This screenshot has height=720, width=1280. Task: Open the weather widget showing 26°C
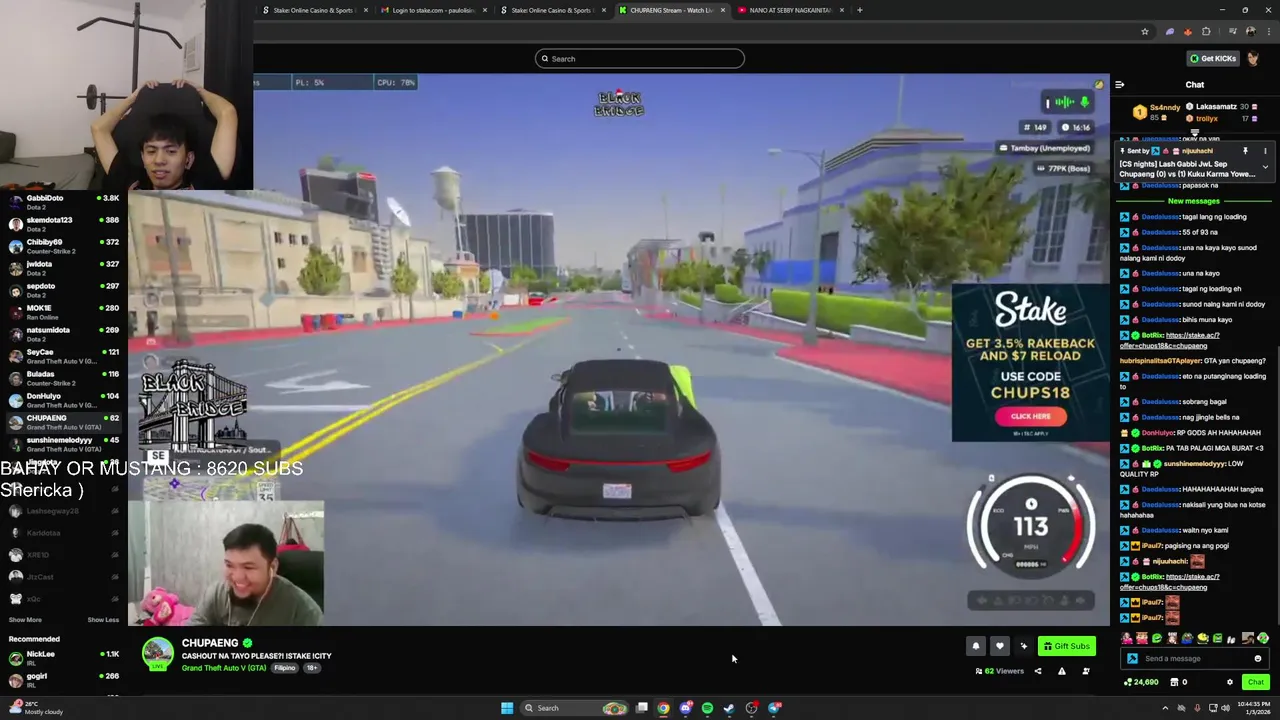tap(34, 708)
